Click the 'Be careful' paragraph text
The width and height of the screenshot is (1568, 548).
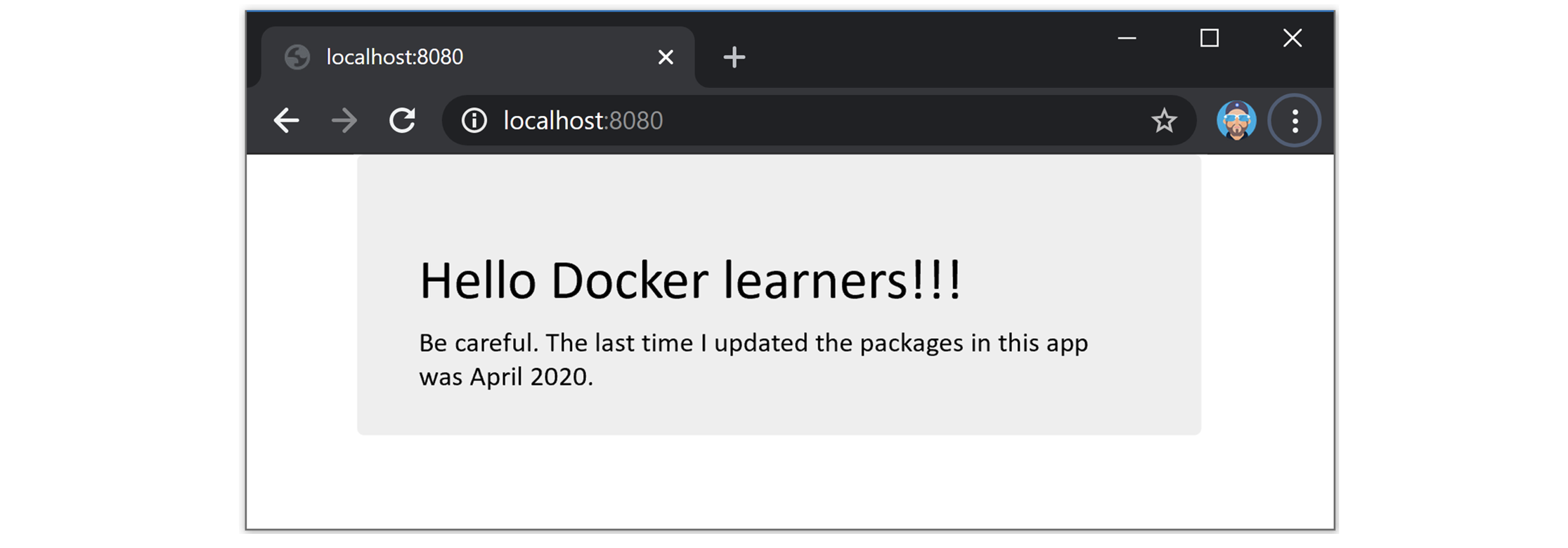753,360
